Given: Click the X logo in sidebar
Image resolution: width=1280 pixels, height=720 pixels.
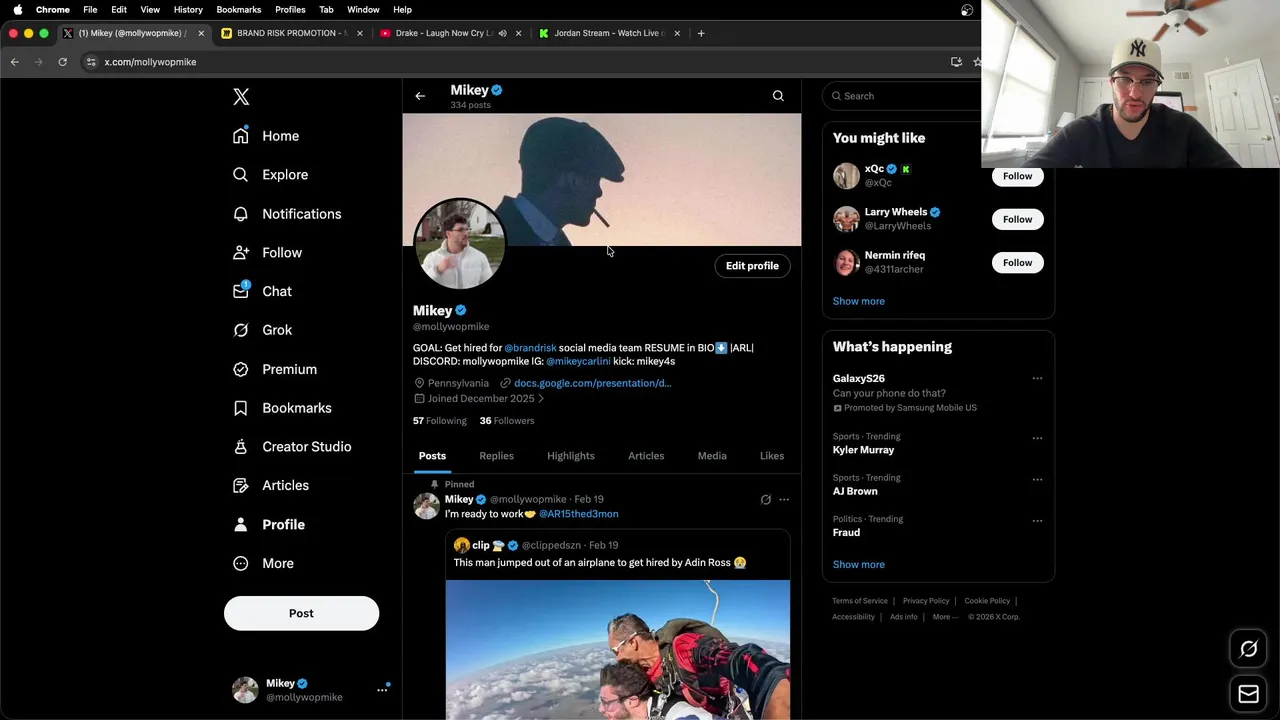Looking at the screenshot, I should 241,97.
